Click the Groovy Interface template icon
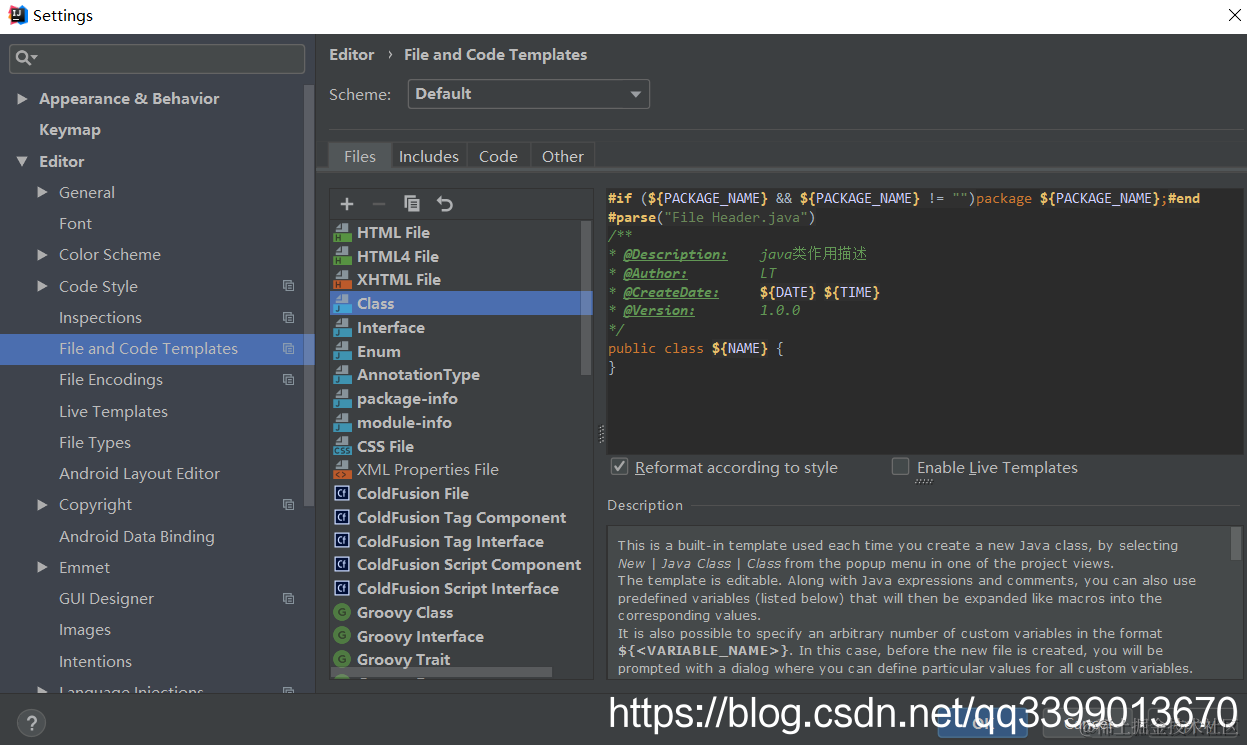Image resolution: width=1247 pixels, height=745 pixels. coord(341,637)
